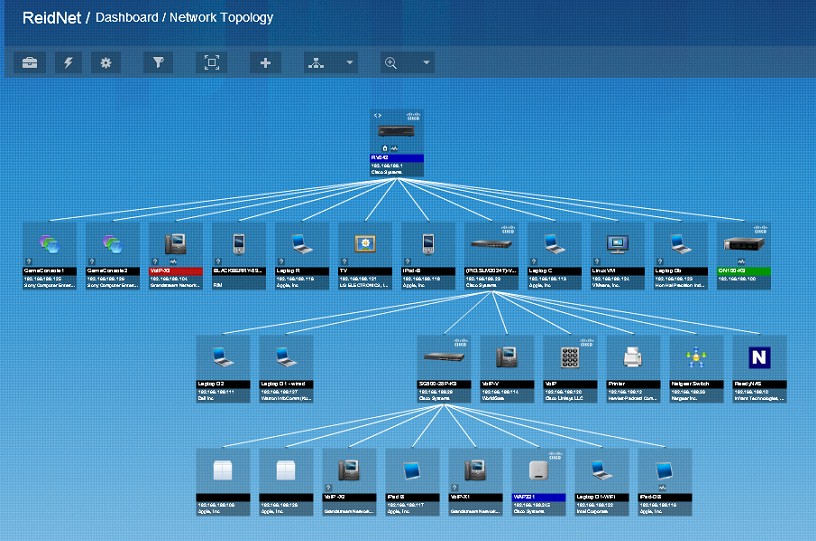This screenshot has width=816, height=541.
Task: Select the WiFi laptop Intel node
Action: click(602, 482)
